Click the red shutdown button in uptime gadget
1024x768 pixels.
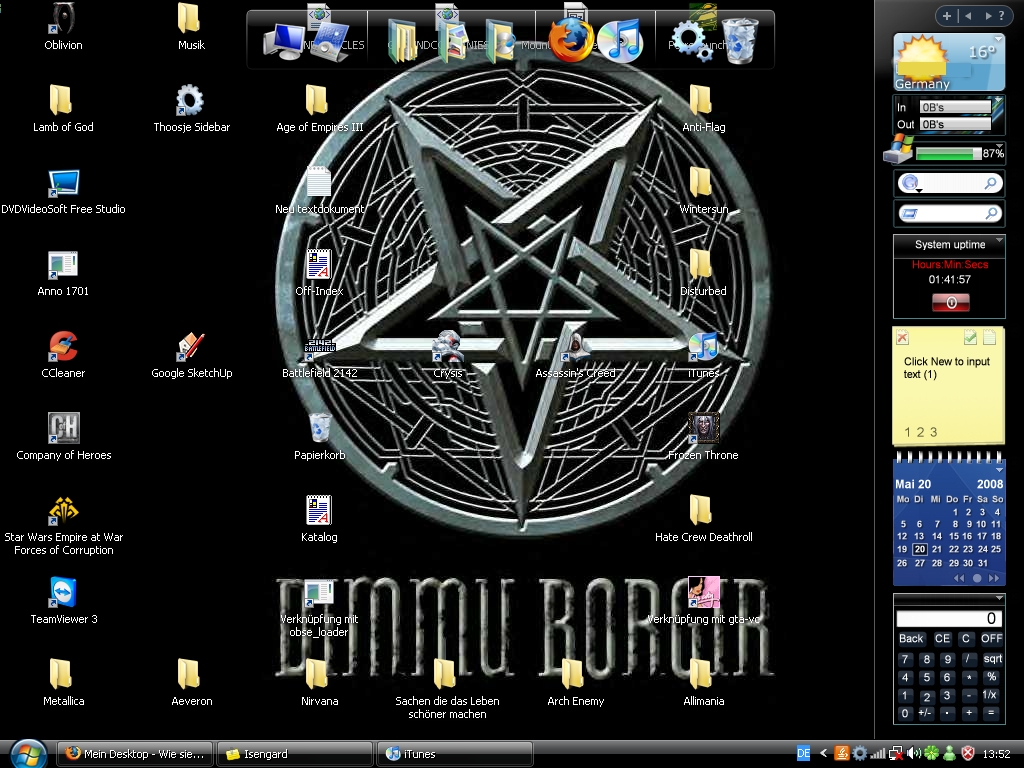coord(949,302)
